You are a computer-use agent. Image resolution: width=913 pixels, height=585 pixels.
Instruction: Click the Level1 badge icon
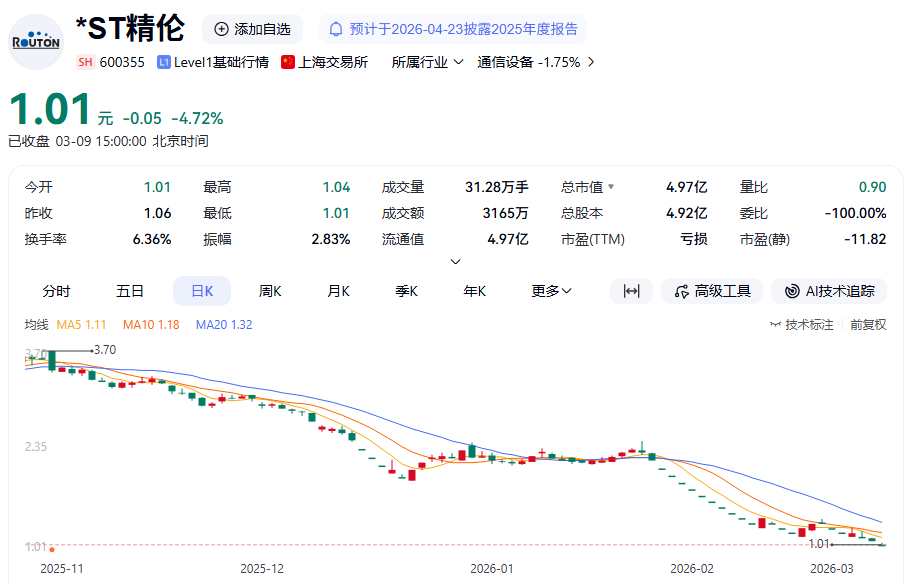164,62
